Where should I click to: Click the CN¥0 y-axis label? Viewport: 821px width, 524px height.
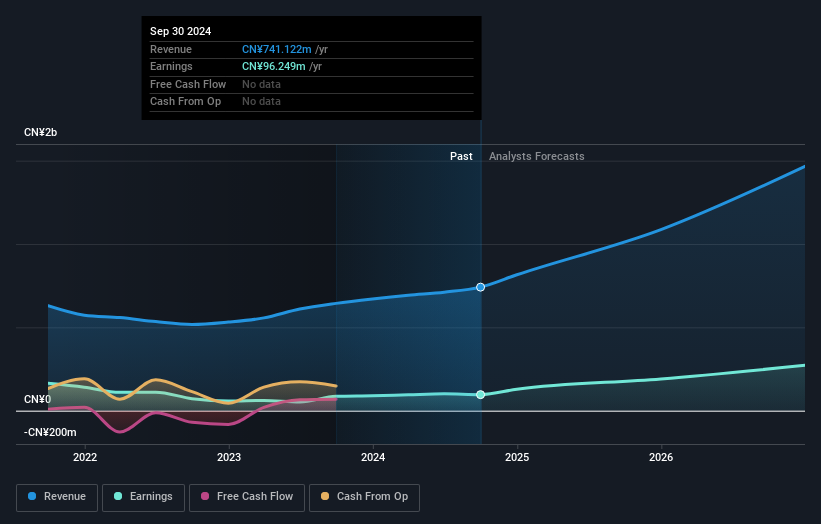click(x=38, y=400)
